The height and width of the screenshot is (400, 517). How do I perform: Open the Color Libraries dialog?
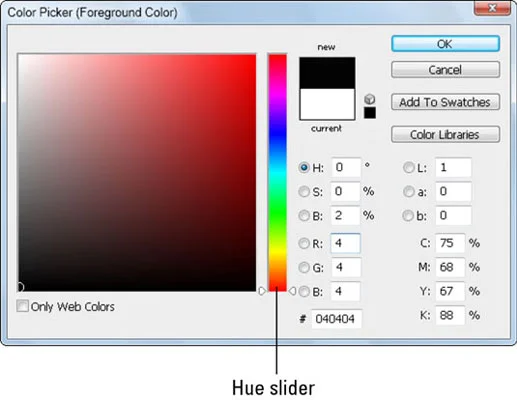[445, 134]
